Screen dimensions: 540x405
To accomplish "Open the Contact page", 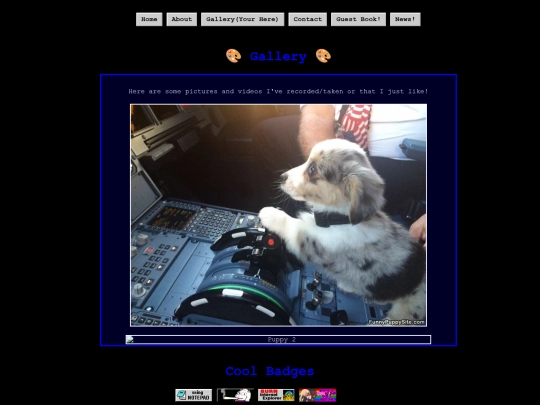I will 308,19.
